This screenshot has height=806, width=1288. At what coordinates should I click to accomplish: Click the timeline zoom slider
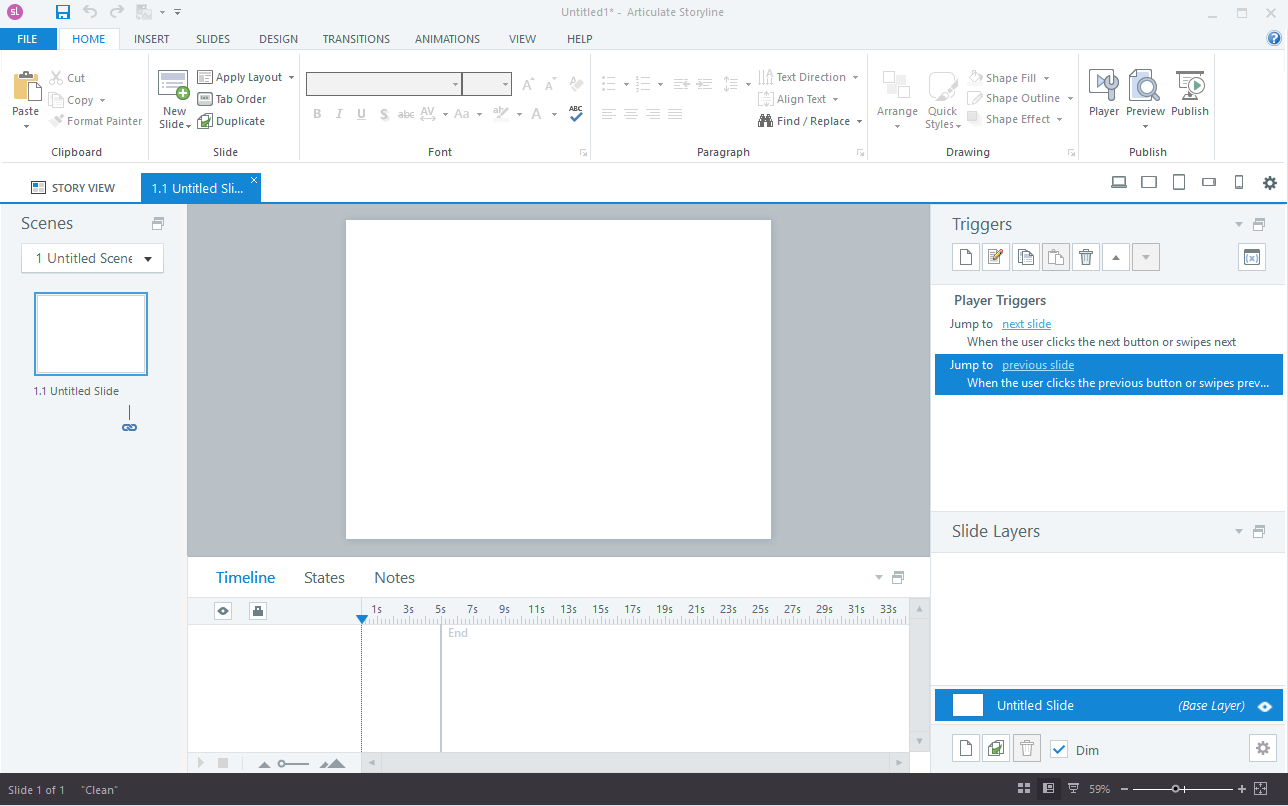[293, 764]
